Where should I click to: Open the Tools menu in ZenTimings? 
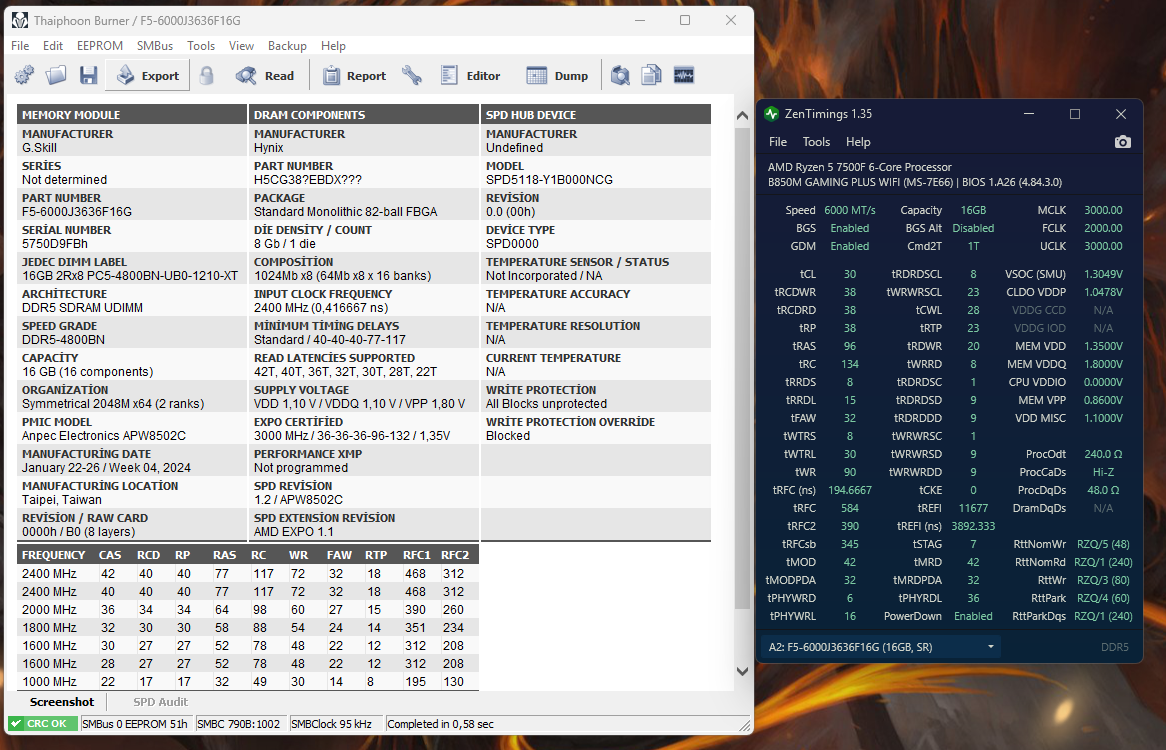click(x=816, y=141)
